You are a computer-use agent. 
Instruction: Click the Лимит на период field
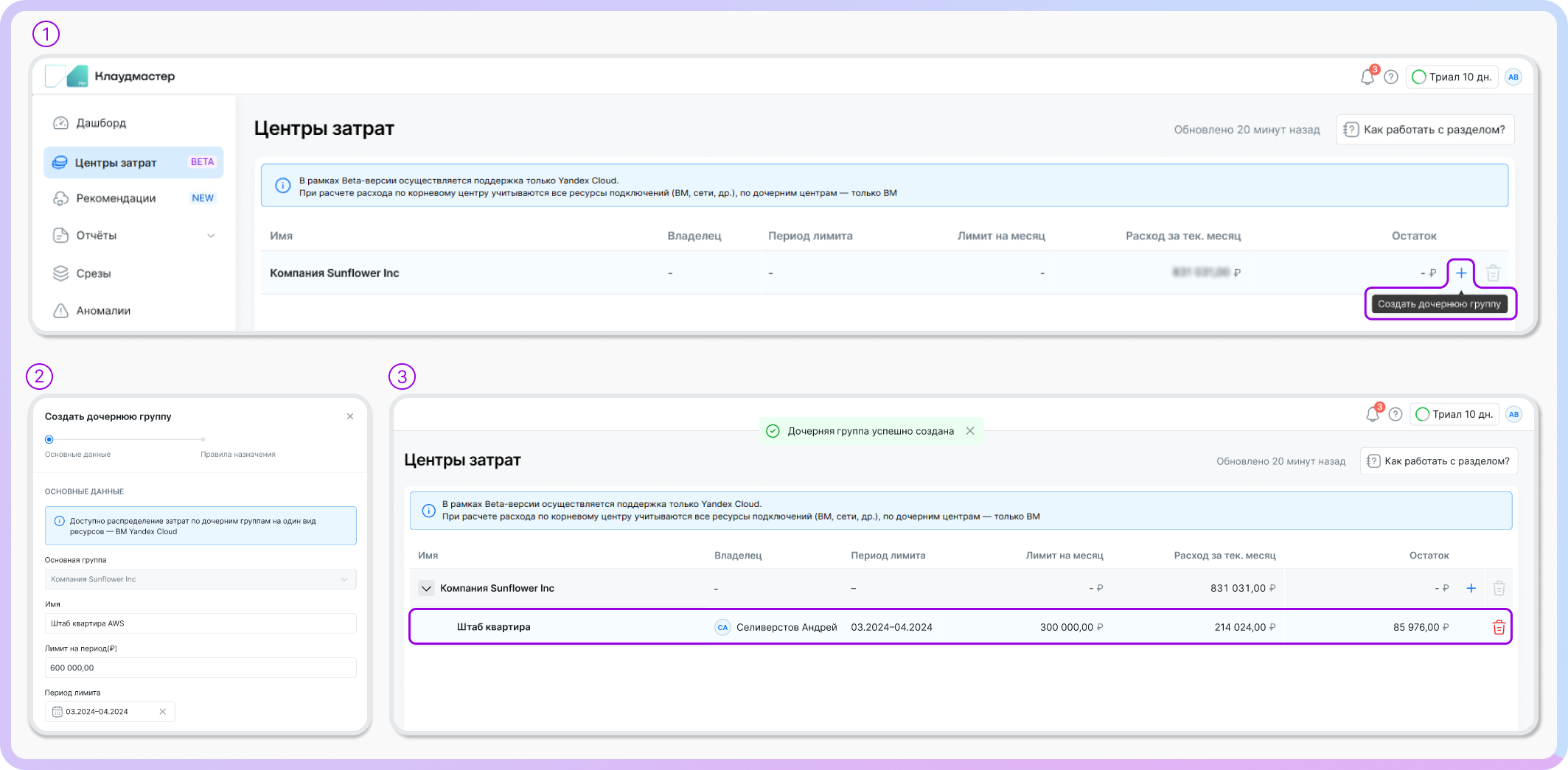click(200, 668)
